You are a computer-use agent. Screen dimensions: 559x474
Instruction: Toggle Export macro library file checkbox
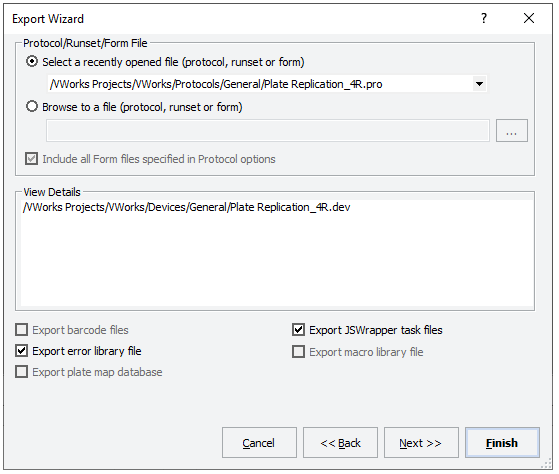[298, 352]
